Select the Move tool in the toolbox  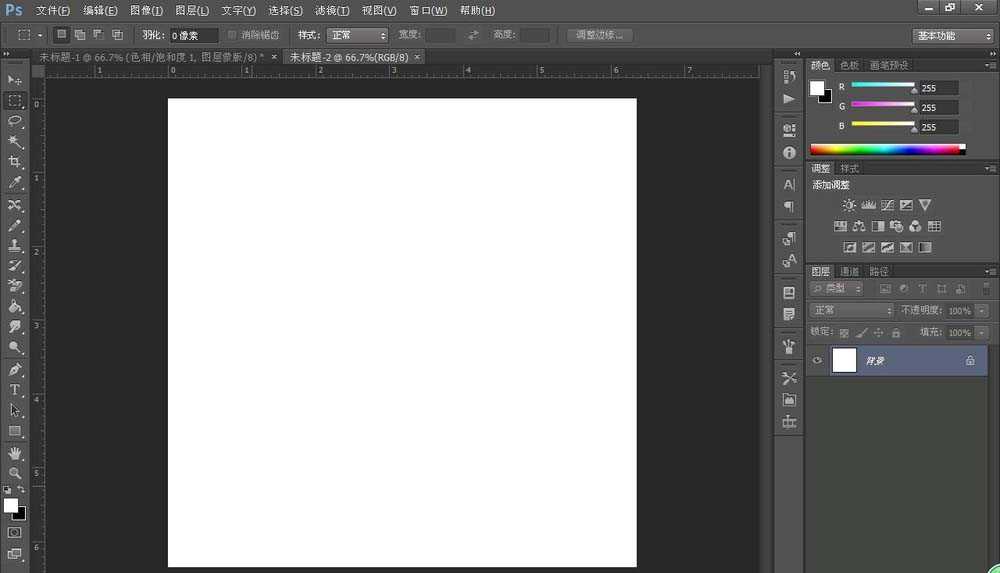click(15, 79)
